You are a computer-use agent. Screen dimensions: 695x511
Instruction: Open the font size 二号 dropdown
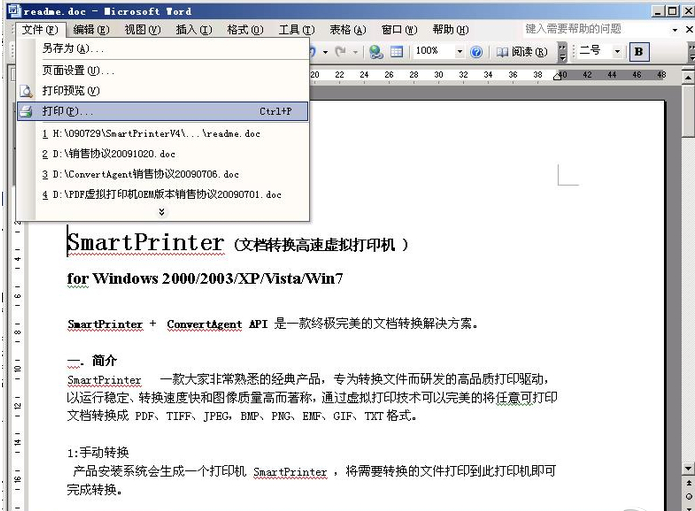pyautogui.click(x=617, y=51)
